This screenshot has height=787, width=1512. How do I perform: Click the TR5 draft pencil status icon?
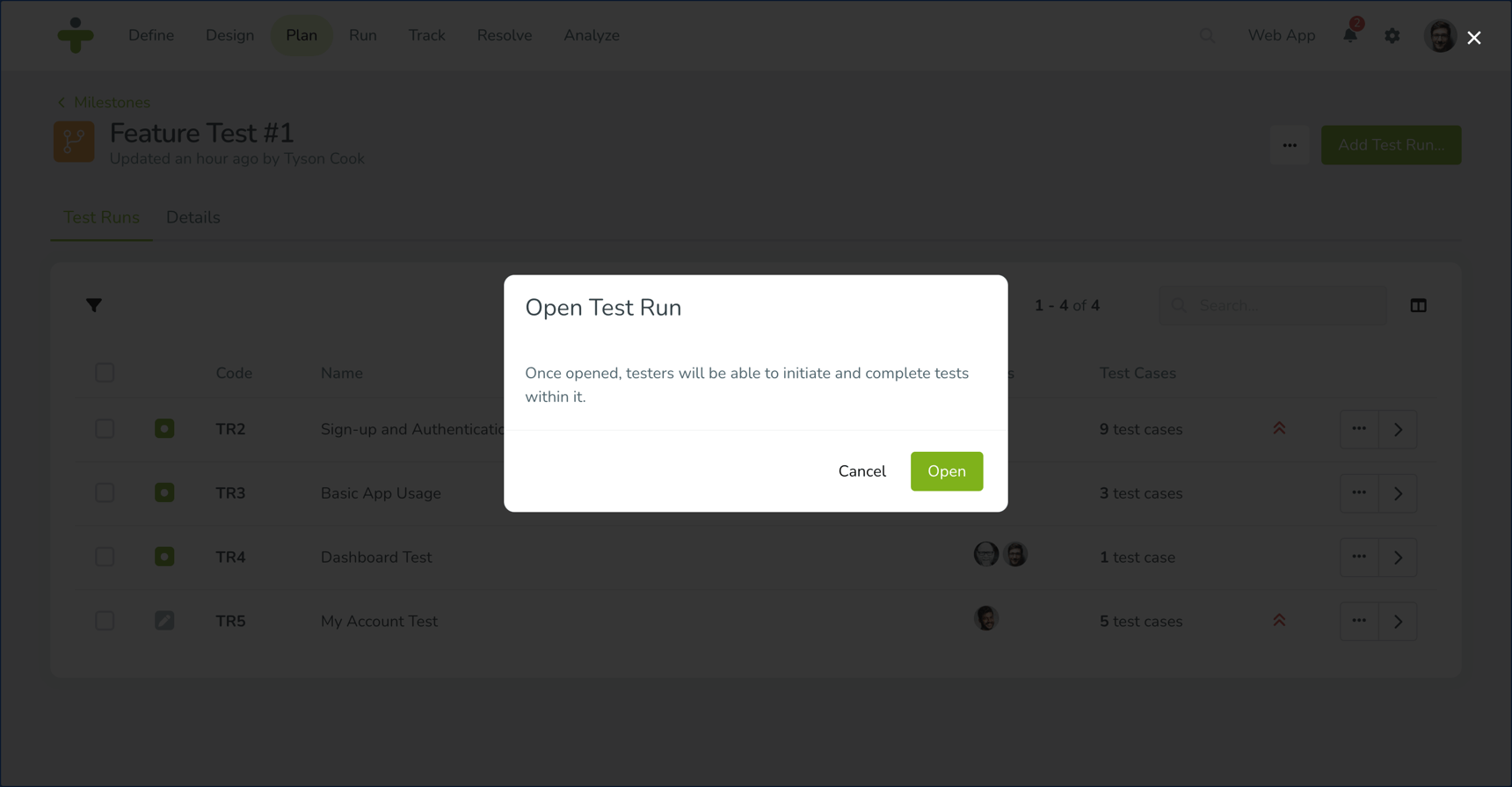pos(164,621)
